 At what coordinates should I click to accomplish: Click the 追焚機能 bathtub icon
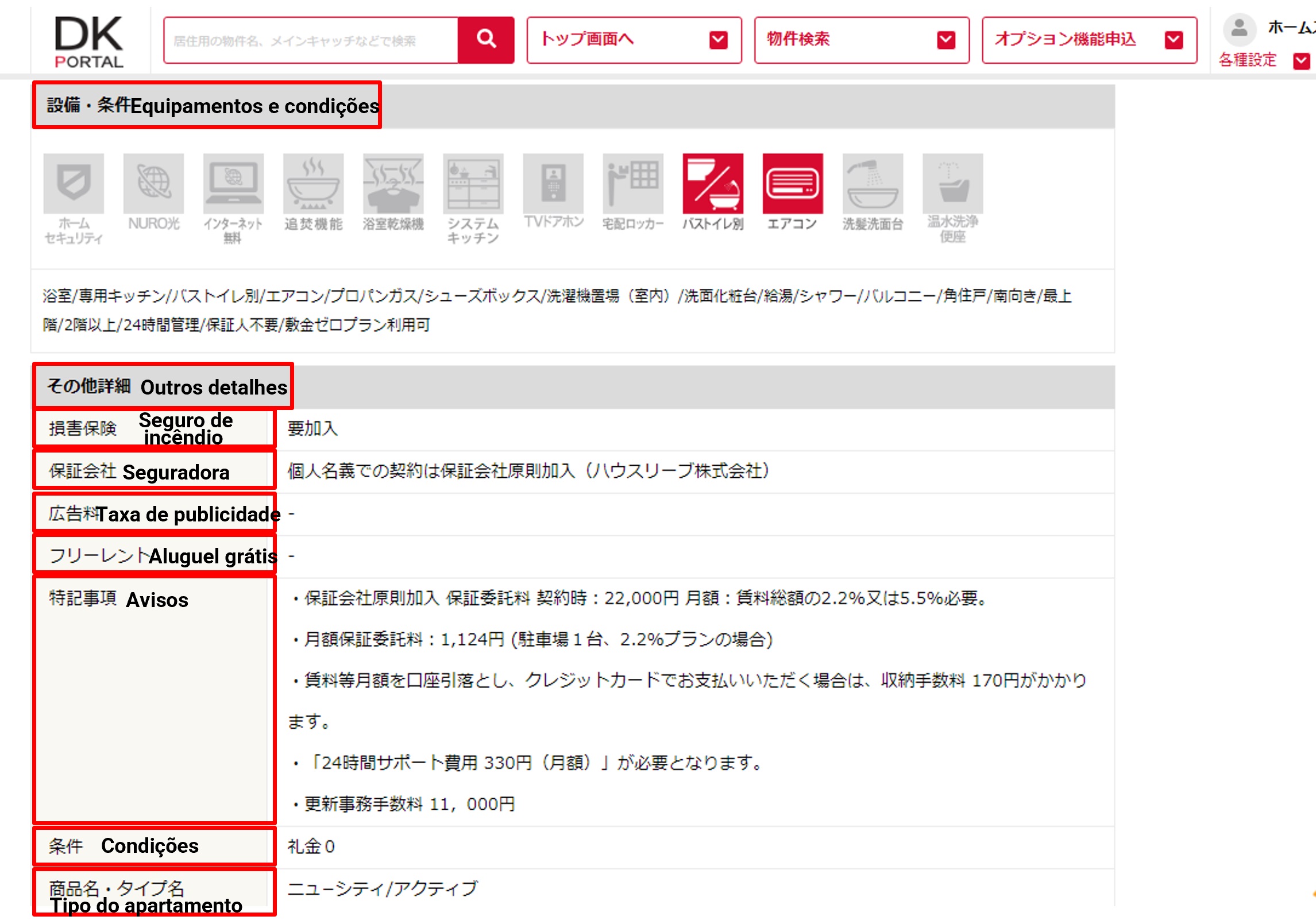(313, 183)
